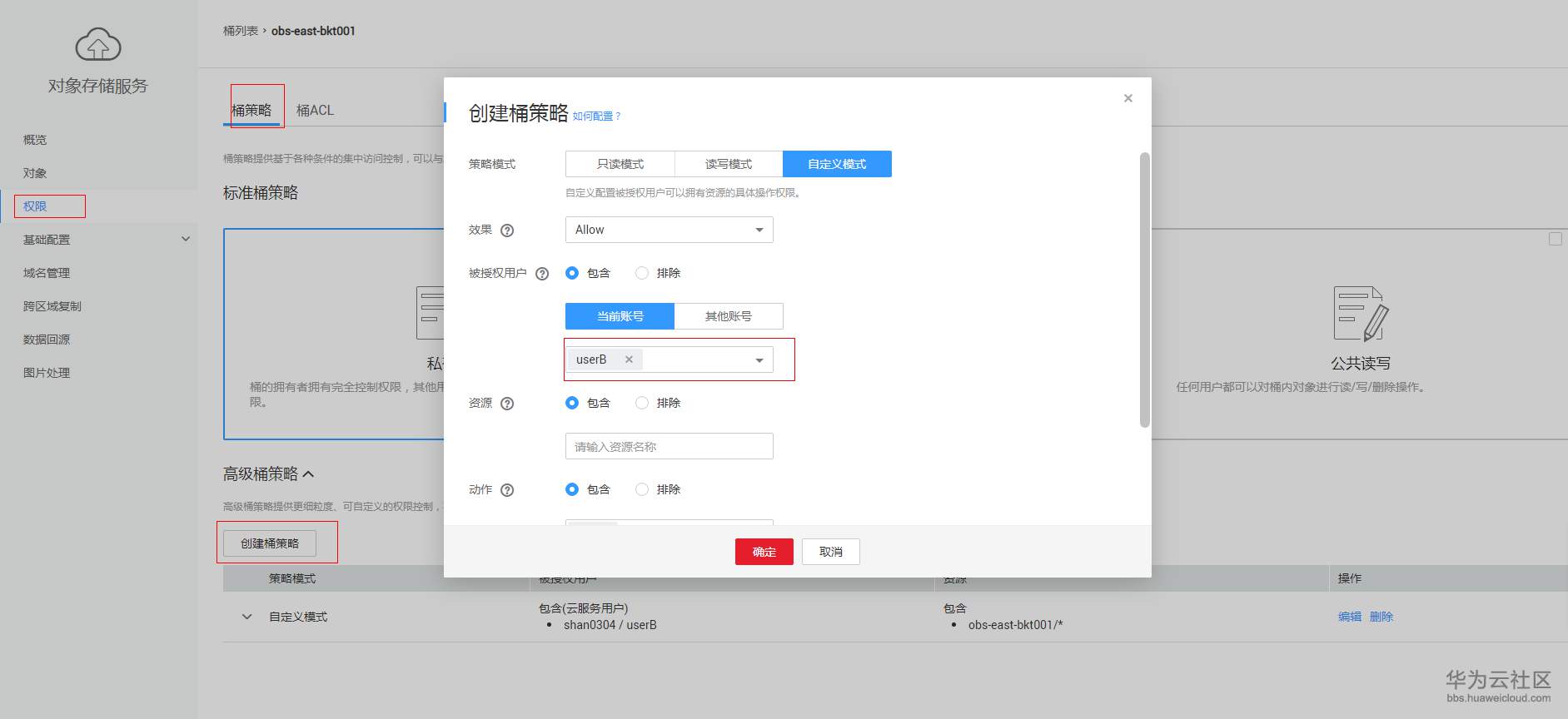The width and height of the screenshot is (1568, 719).
Task: Select the 当前账号 tab
Action: (620, 316)
